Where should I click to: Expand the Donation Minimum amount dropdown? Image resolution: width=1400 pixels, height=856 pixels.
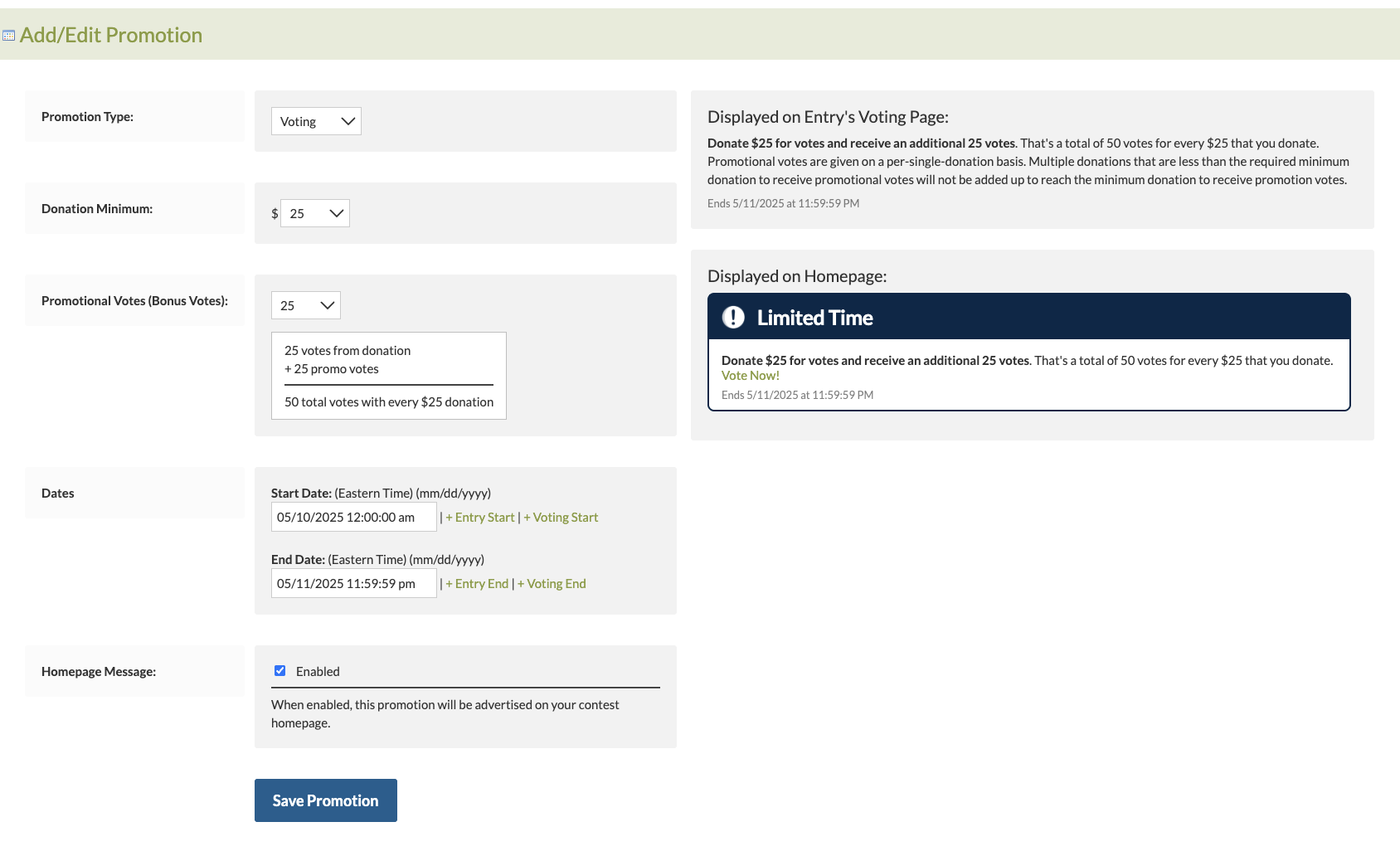tap(315, 214)
